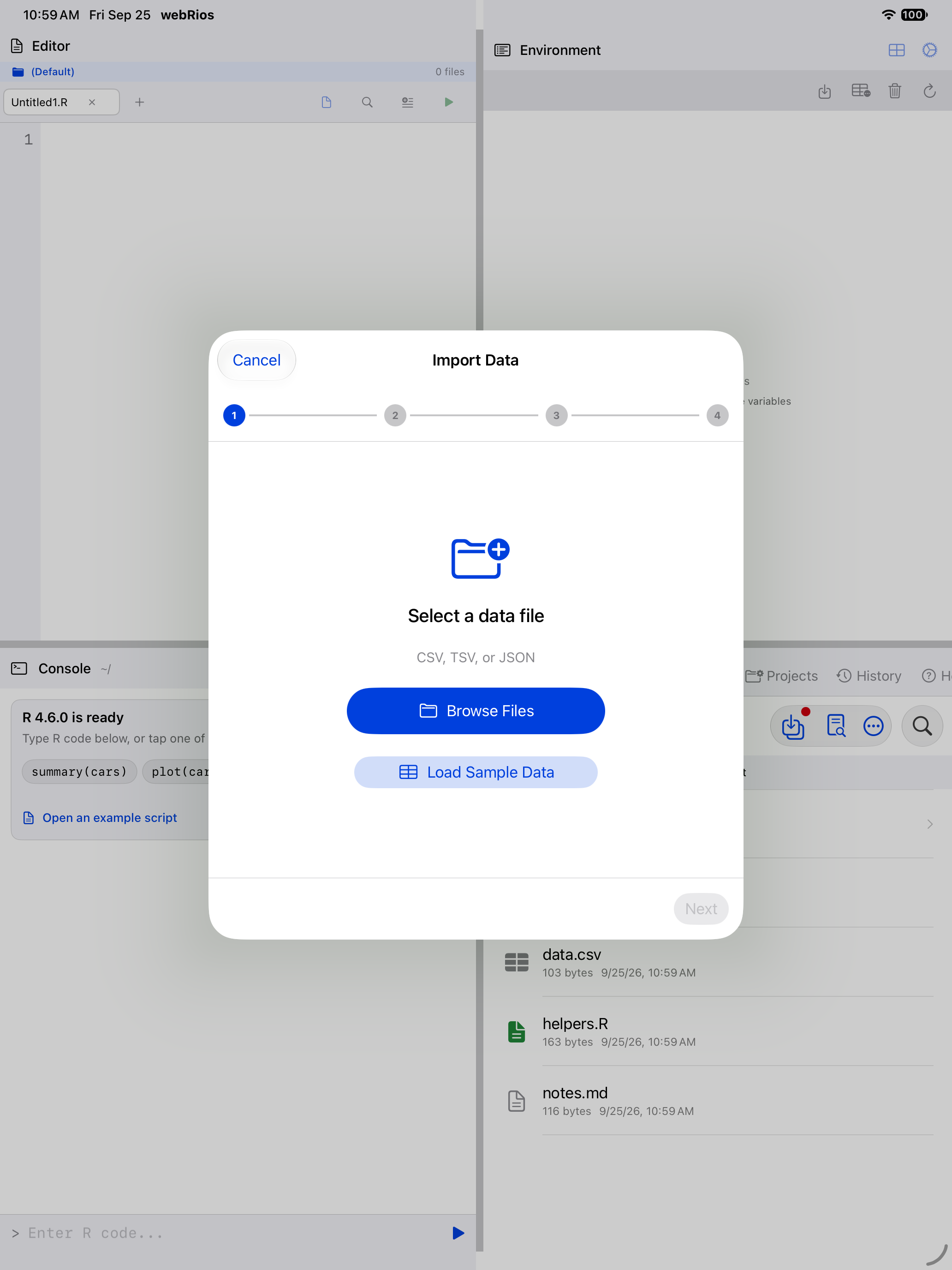Open an example script link
This screenshot has height=1270, width=952.
(101, 818)
